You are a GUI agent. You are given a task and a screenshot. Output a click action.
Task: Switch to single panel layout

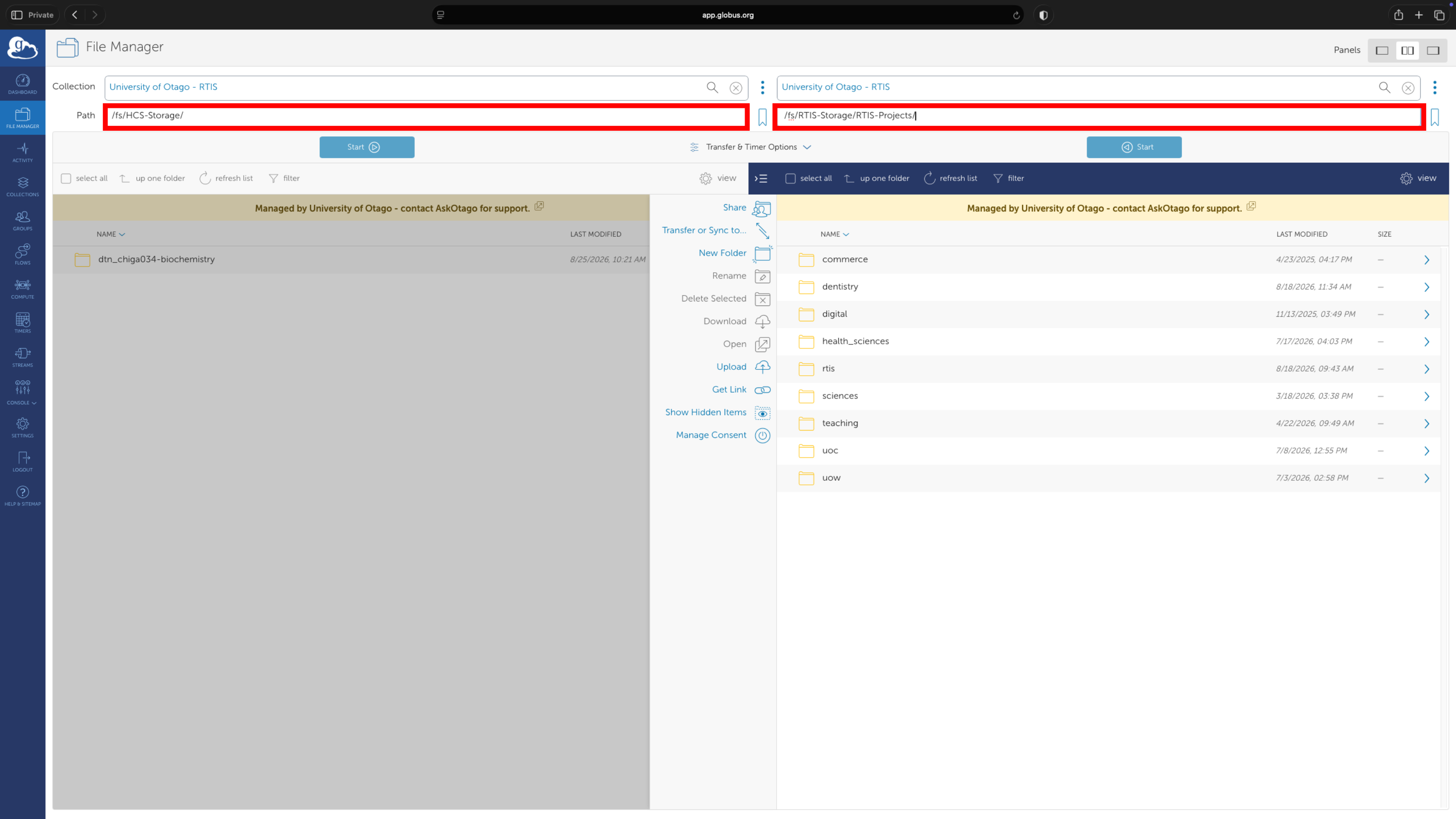(1382, 50)
